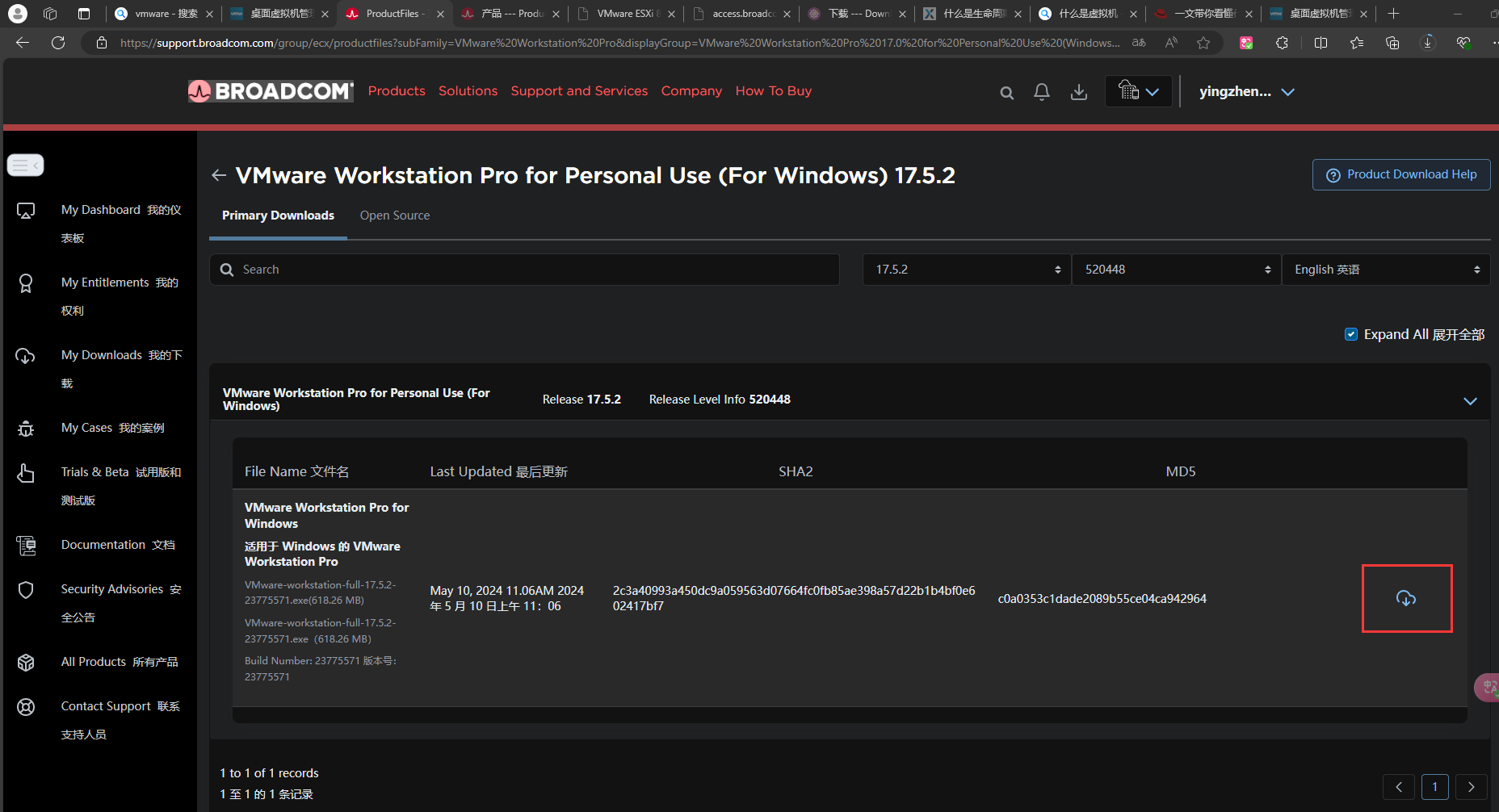1499x812 pixels.
Task: Refresh the page with the reload button
Action: [x=58, y=43]
